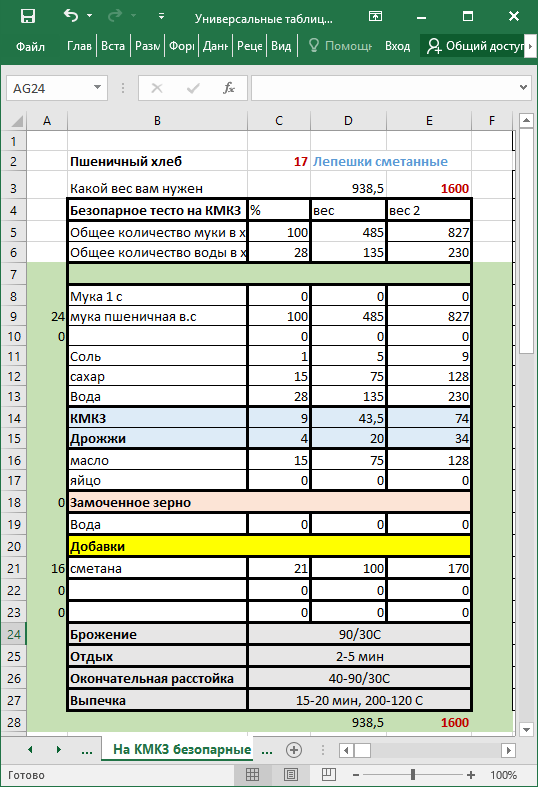
Task: Select the 'Безопарное тесто на КМКЗ' cell
Action: (157, 210)
